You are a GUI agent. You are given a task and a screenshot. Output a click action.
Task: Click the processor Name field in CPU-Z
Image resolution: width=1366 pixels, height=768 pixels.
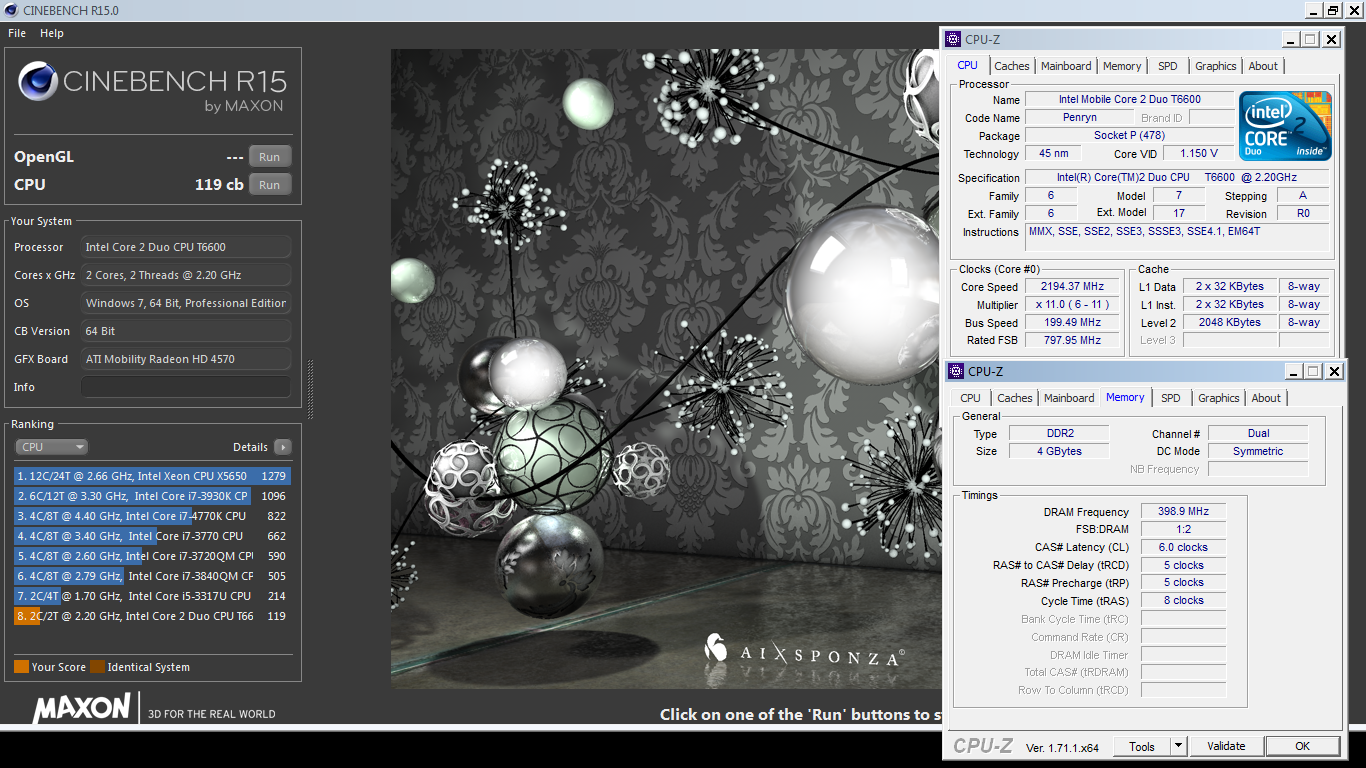pos(1130,100)
